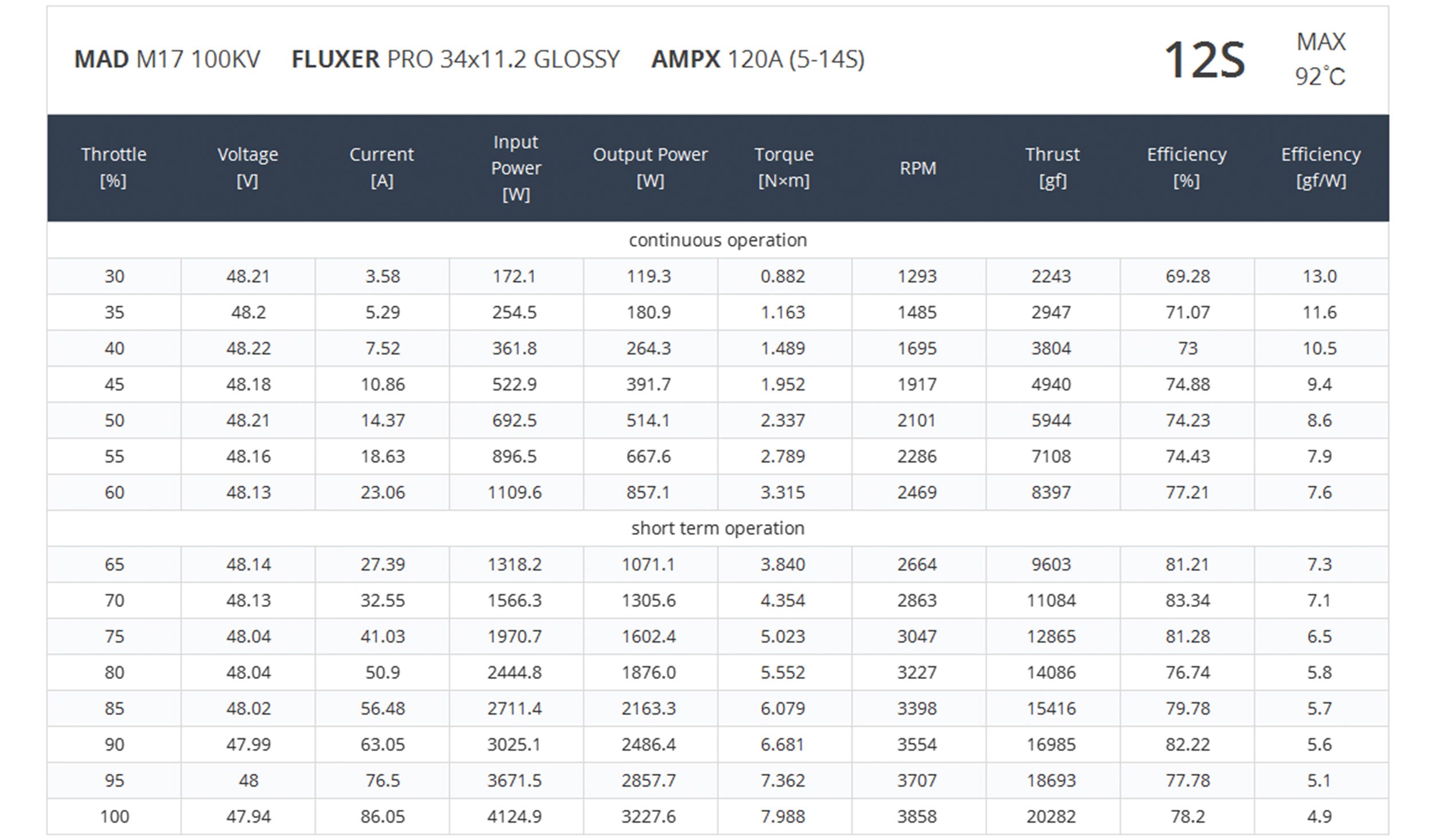Click the Current [A] column header
Screen dimensions: 1432x840
[x=381, y=167]
